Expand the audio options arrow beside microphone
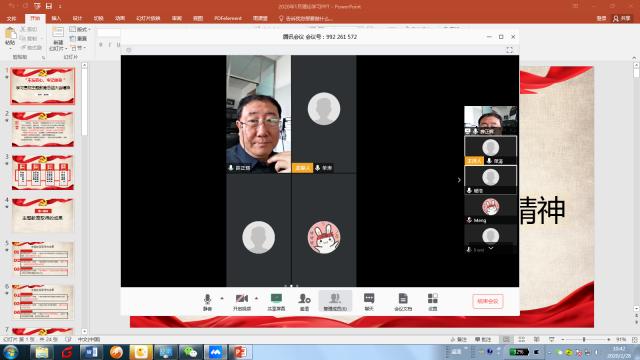This screenshot has width=640, height=360. 222,298
